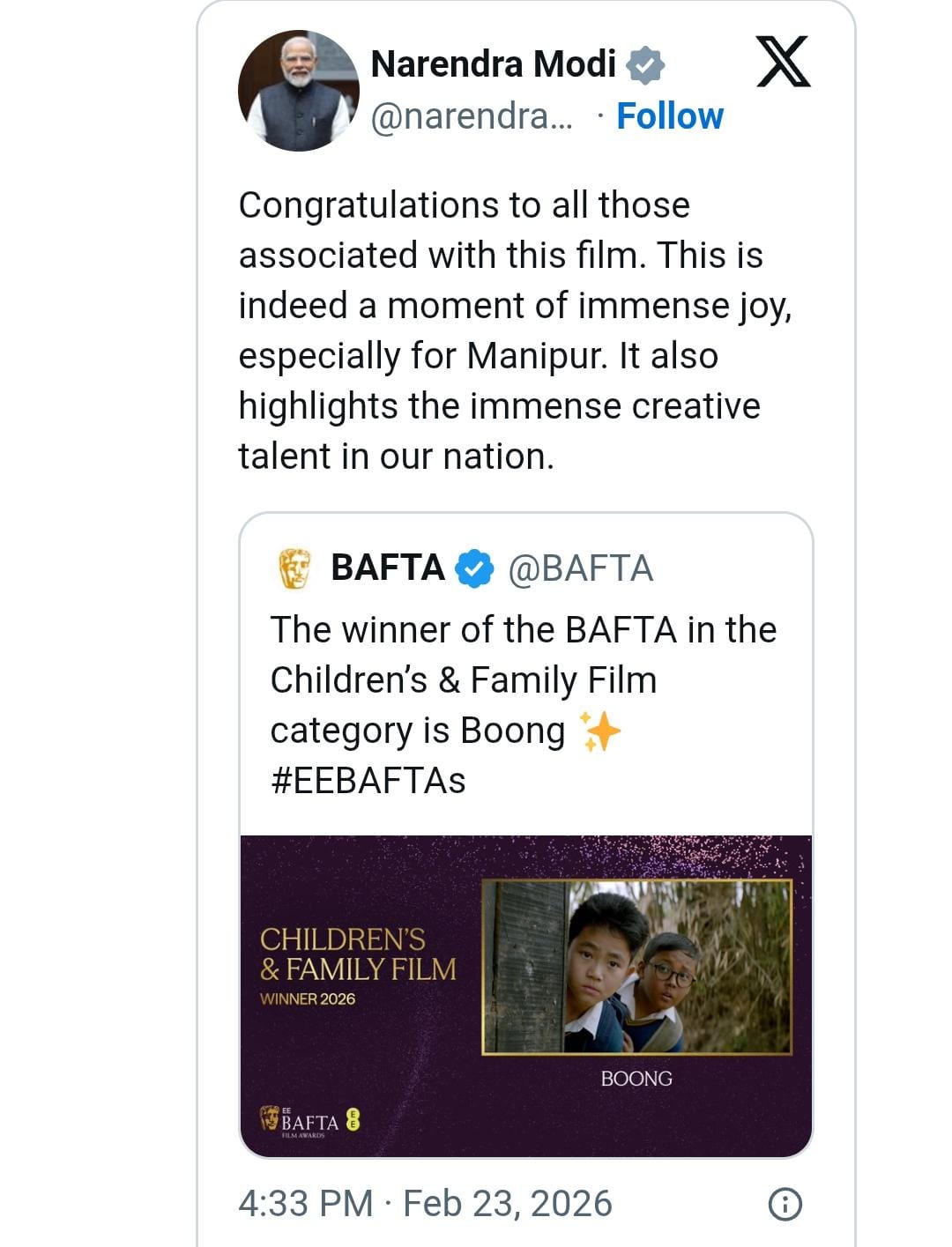This screenshot has height=1247, width=952.
Task: Click BAFTA's blue verified checkmark
Action: pos(474,568)
